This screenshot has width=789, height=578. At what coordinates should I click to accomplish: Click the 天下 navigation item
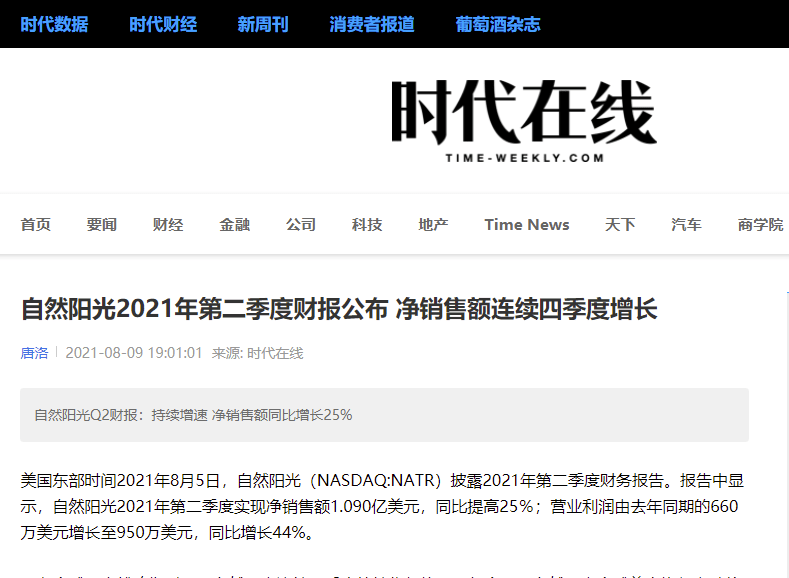point(620,225)
